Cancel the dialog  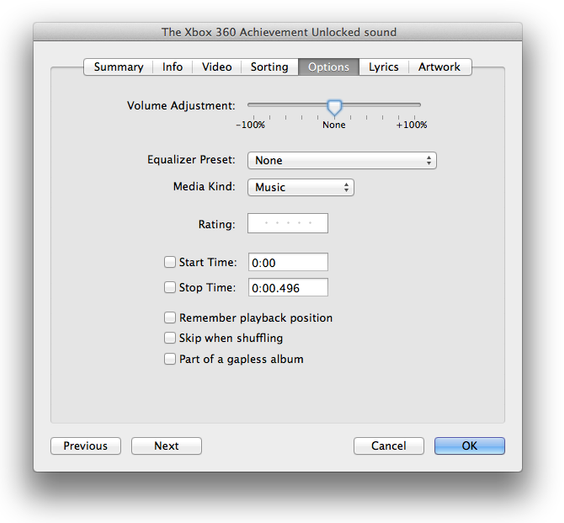coord(389,446)
